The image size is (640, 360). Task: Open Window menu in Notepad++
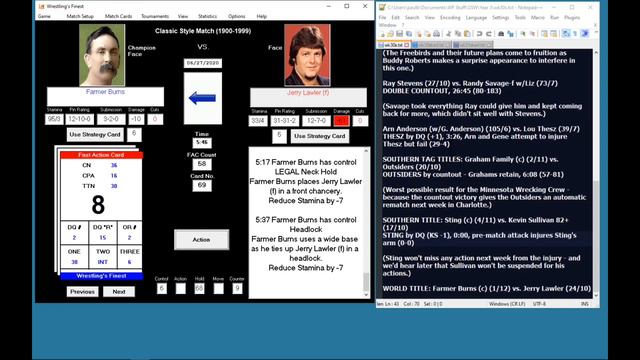[387, 25]
